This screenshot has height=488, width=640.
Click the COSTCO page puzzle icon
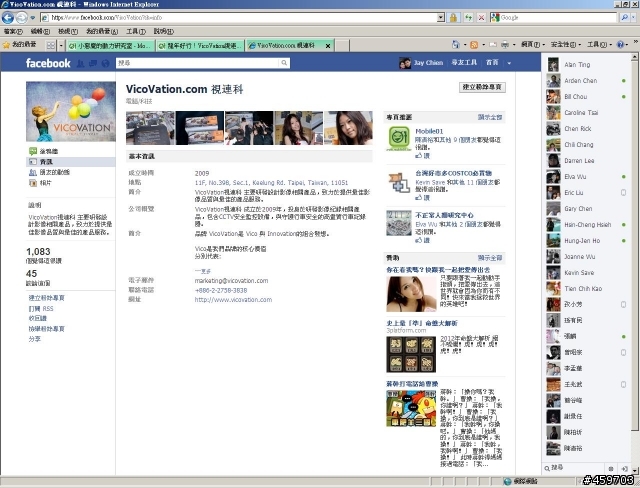(399, 181)
